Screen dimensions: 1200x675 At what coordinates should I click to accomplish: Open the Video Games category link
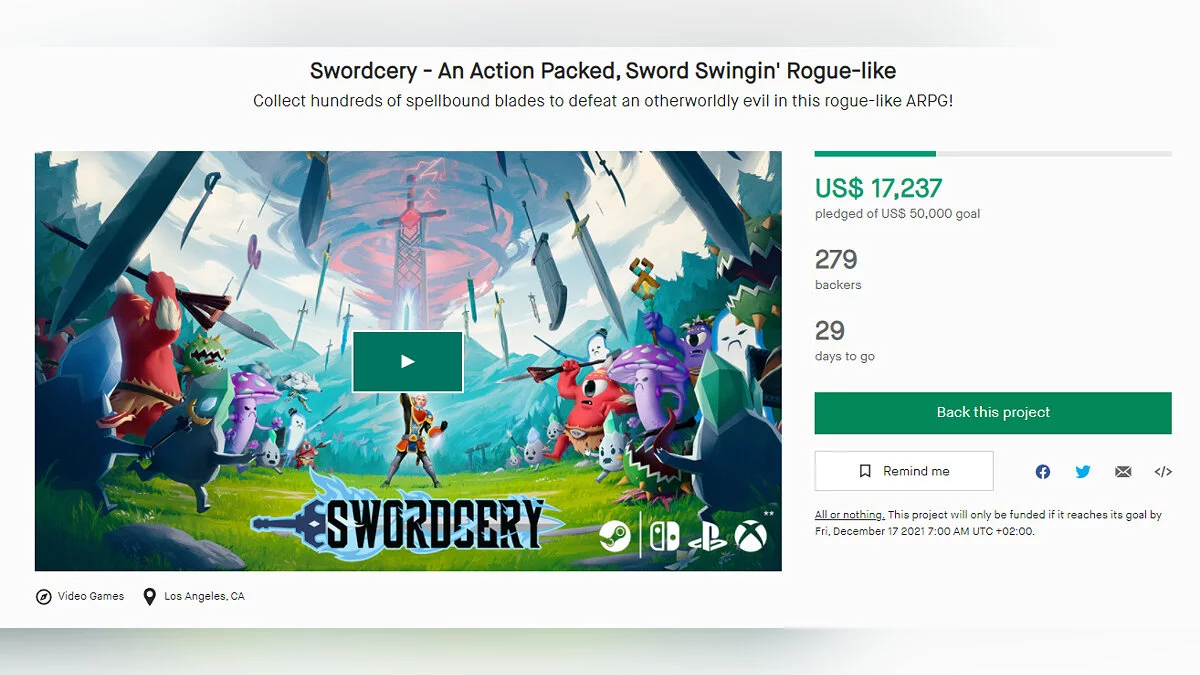(x=91, y=596)
